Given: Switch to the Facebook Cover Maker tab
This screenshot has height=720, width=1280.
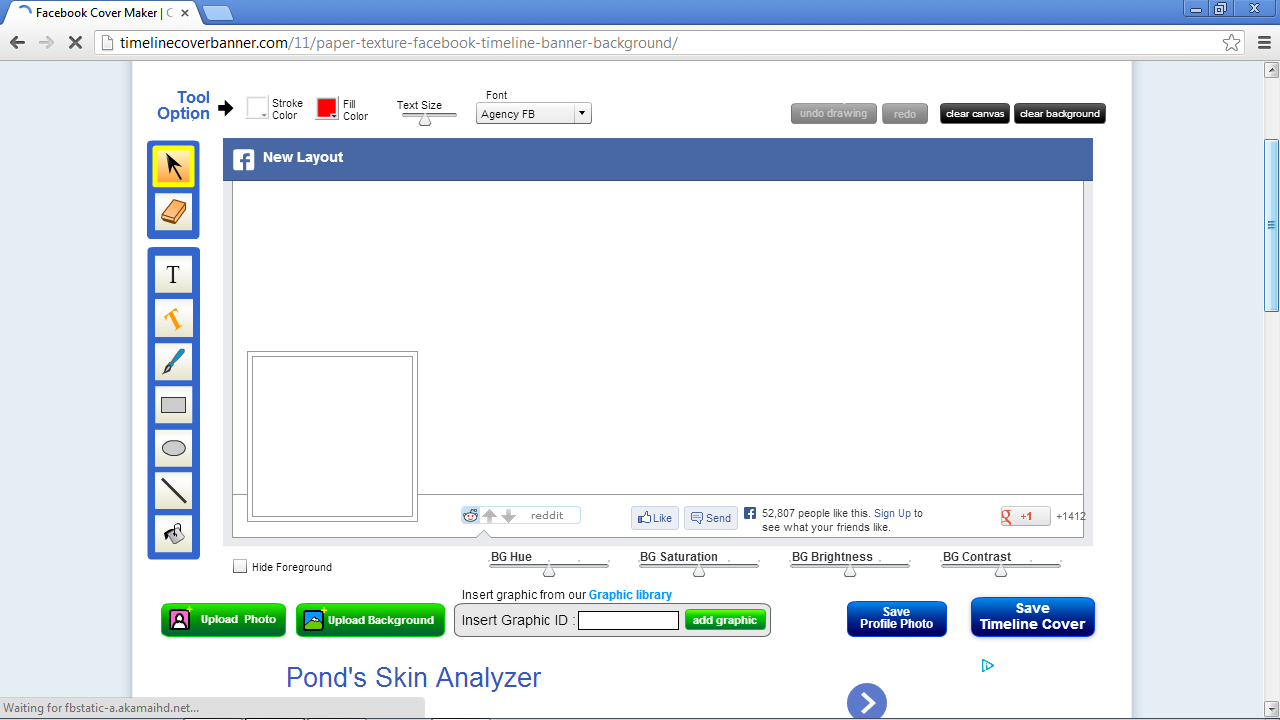Looking at the screenshot, I should point(100,13).
